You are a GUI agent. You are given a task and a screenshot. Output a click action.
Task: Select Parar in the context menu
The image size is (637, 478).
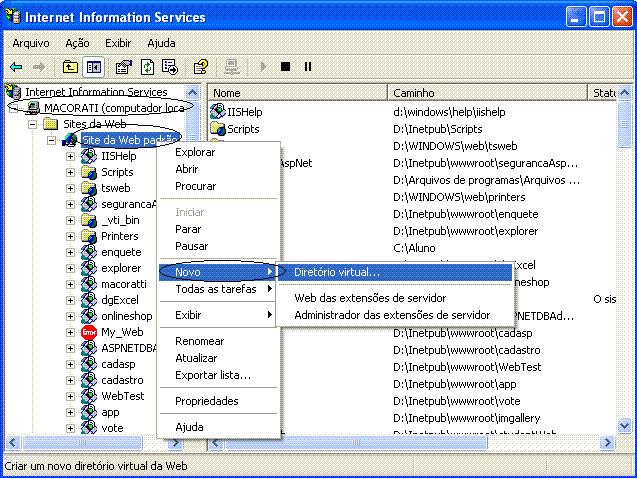click(219, 229)
